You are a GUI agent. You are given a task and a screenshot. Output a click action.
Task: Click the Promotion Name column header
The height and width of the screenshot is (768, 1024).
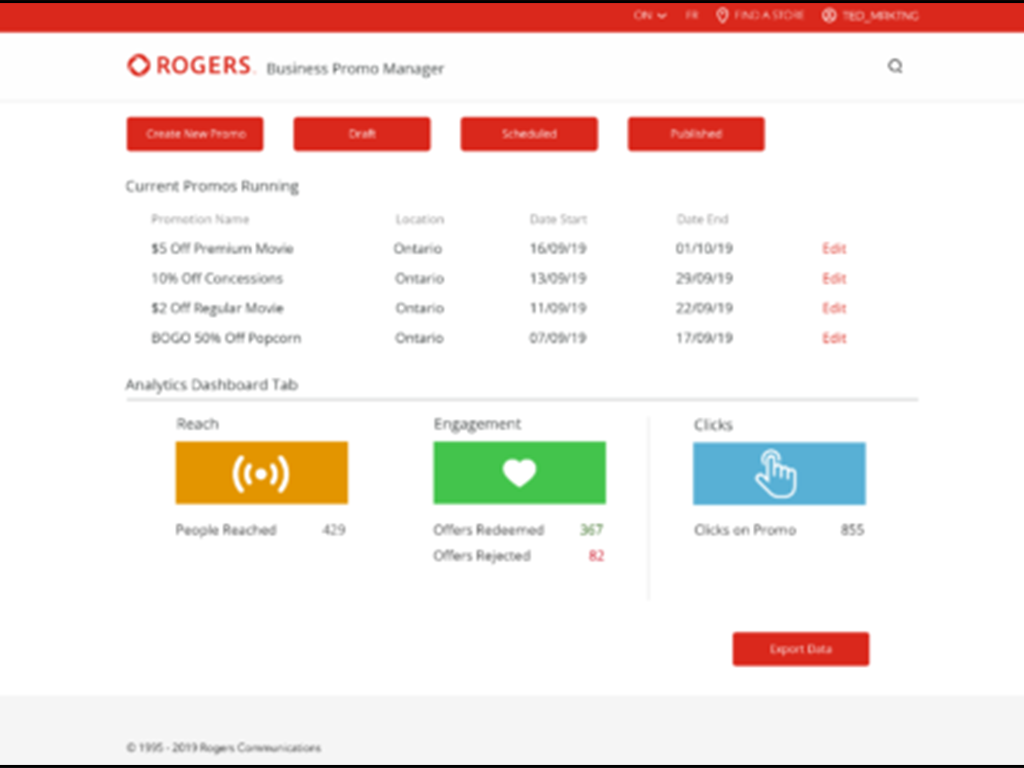pos(200,219)
